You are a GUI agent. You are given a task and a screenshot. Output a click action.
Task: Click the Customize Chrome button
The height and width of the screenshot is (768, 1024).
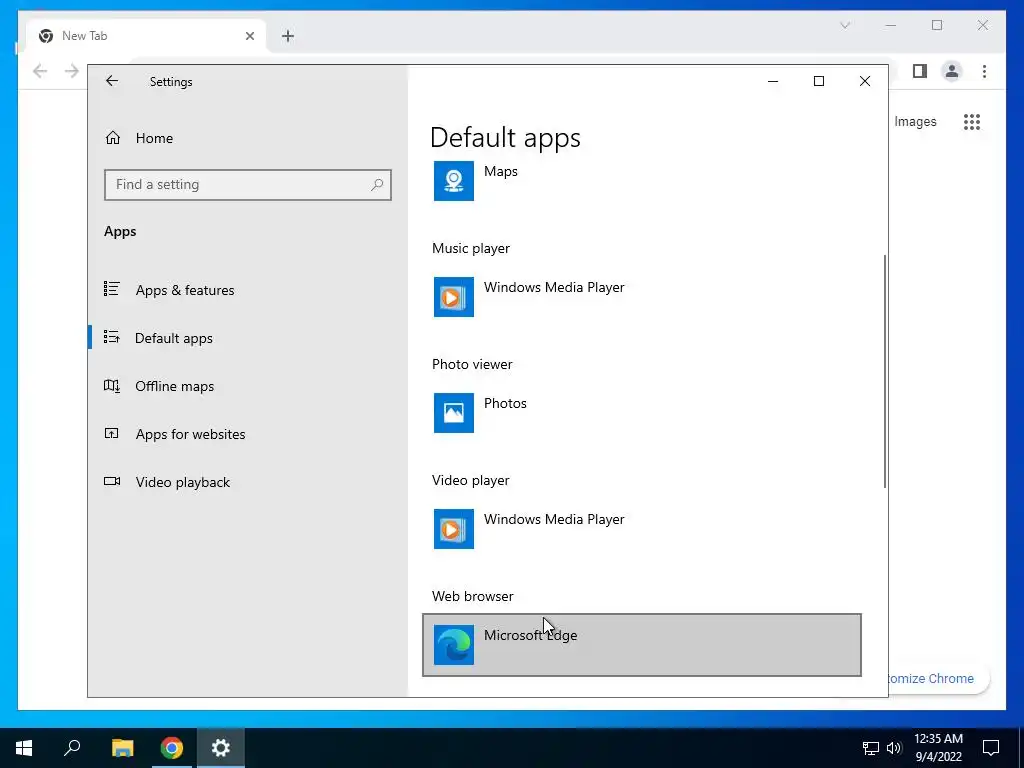click(938, 679)
